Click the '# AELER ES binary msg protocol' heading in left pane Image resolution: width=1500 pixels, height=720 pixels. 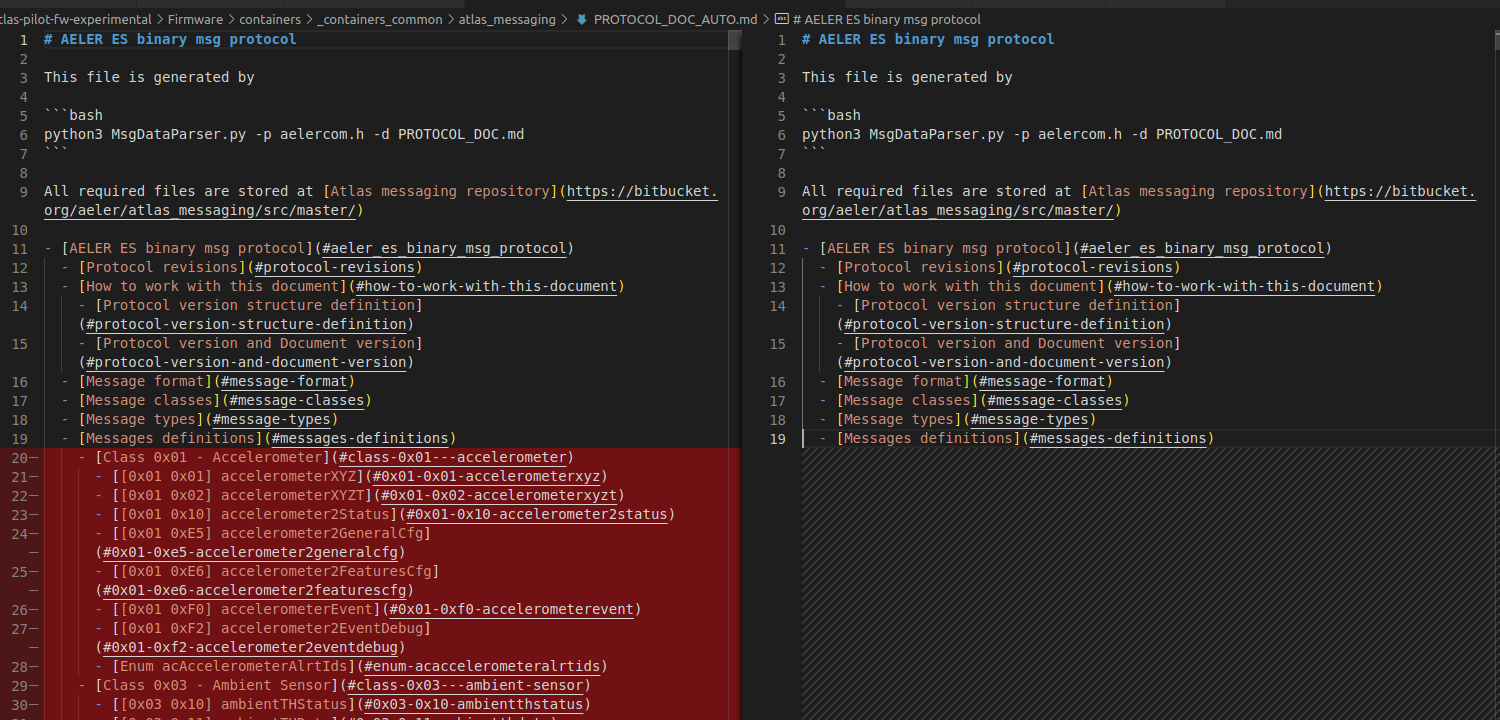click(170, 39)
